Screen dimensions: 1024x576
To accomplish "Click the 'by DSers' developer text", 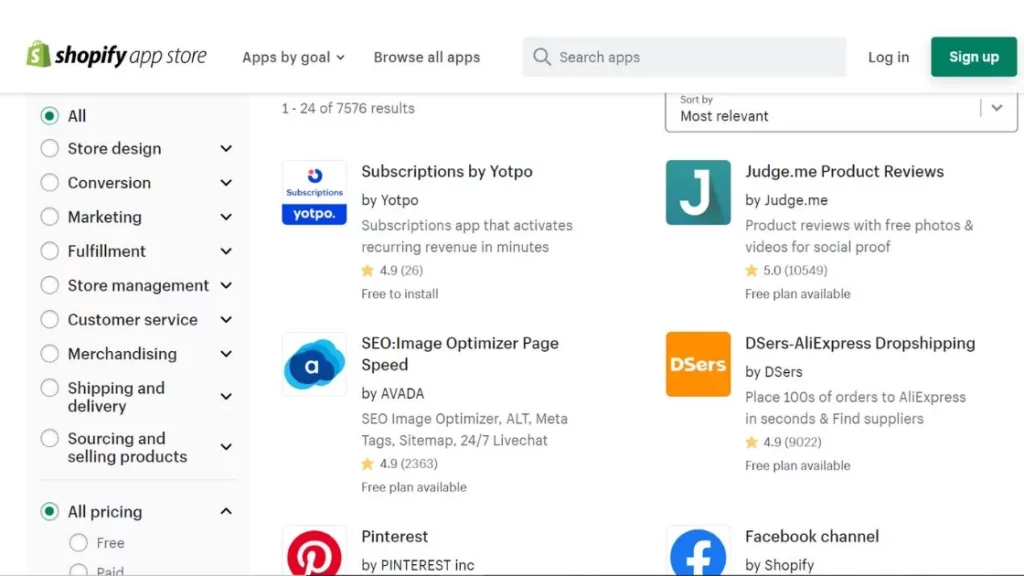I will [774, 372].
